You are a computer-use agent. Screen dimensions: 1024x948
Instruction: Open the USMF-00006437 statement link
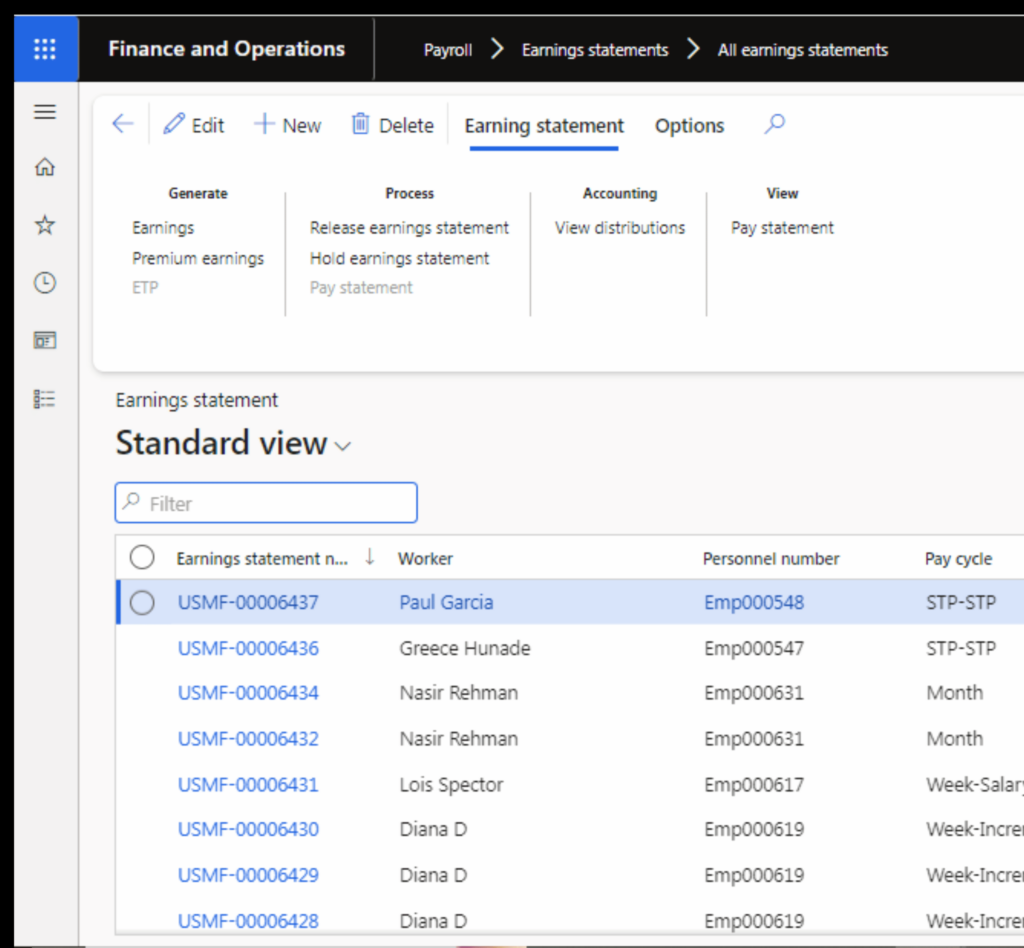click(x=247, y=602)
